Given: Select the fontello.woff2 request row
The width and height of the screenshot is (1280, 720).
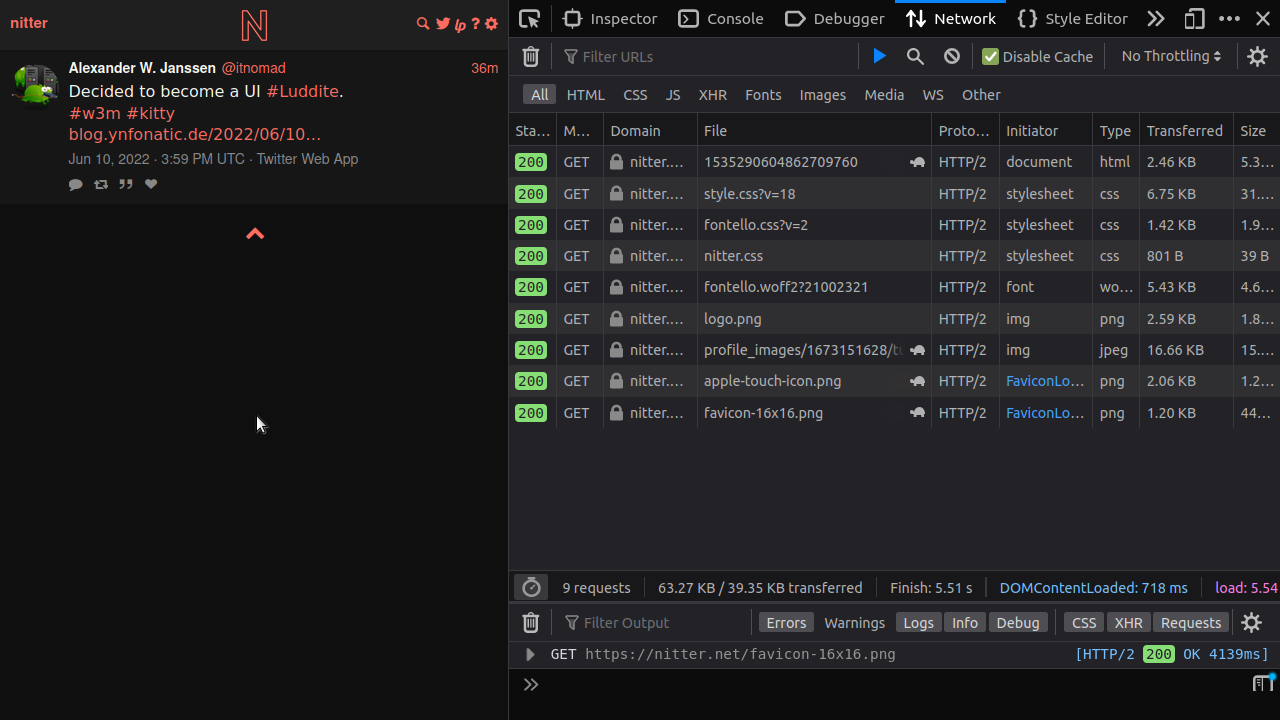Looking at the screenshot, I should click(894, 287).
